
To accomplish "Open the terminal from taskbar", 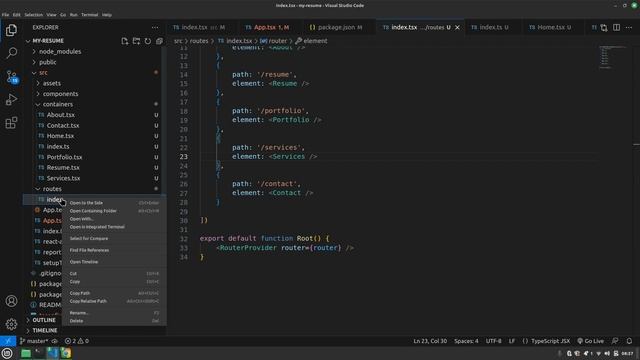I will coord(39,353).
